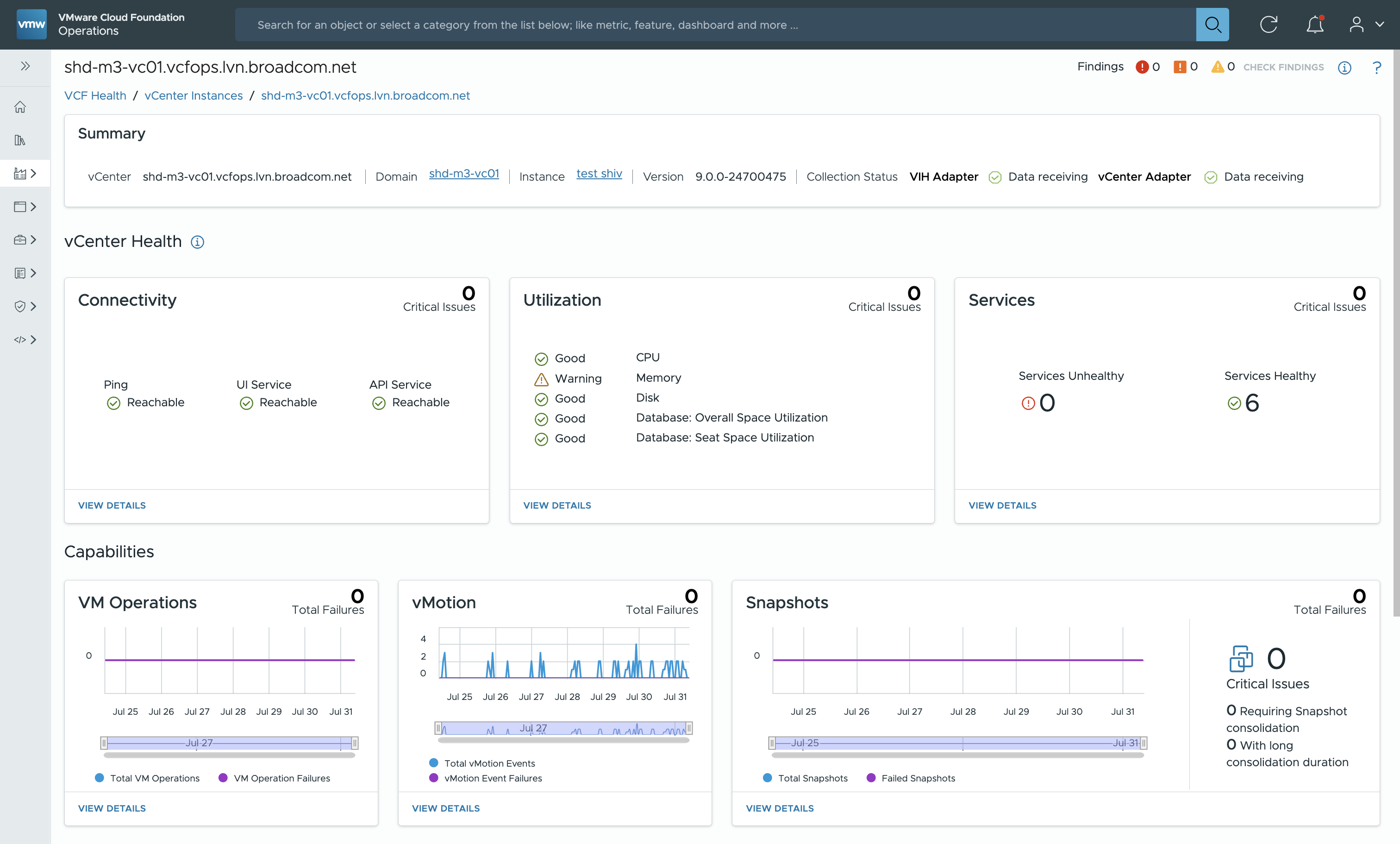This screenshot has width=1400, height=844.
Task: Open the search magnifier in the top bar
Action: pos(1213,25)
